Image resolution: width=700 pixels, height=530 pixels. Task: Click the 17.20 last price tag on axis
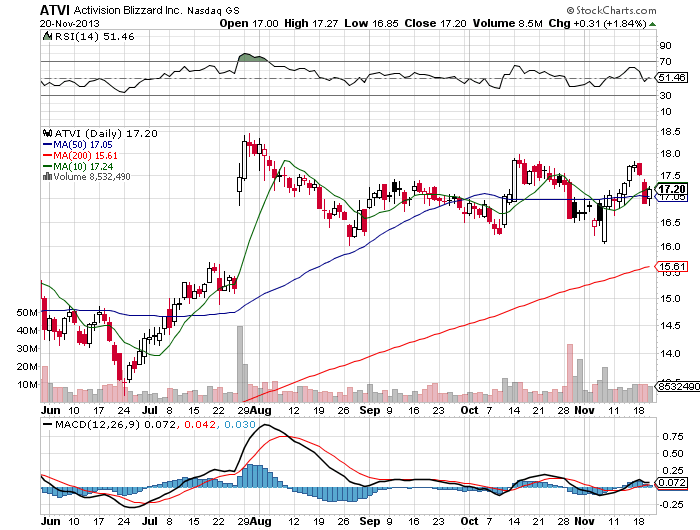(671, 189)
